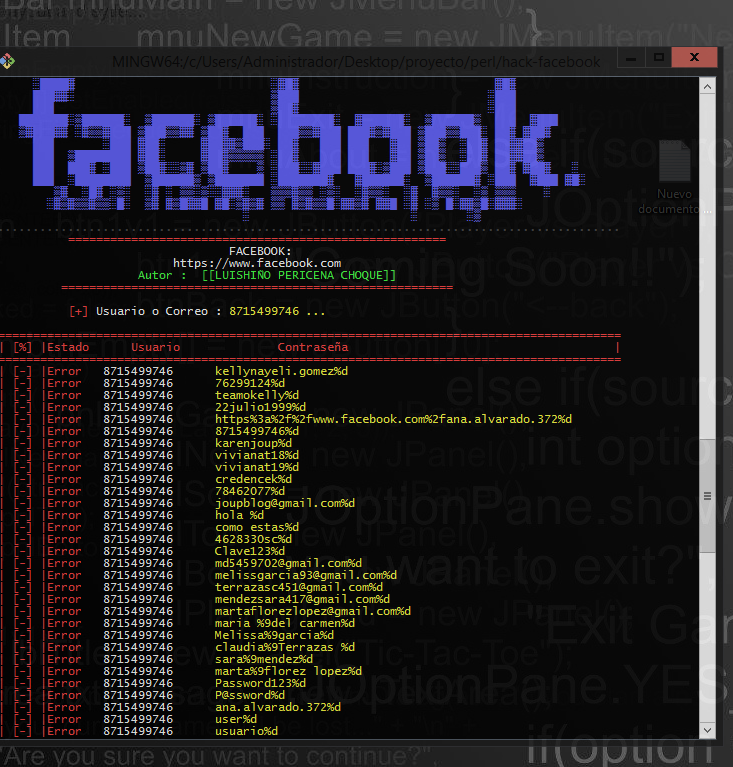Screen dimensions: 733x767
Task: Click the Autor LUISHIÑO PERICENA CHOQUE line
Action: [267, 275]
